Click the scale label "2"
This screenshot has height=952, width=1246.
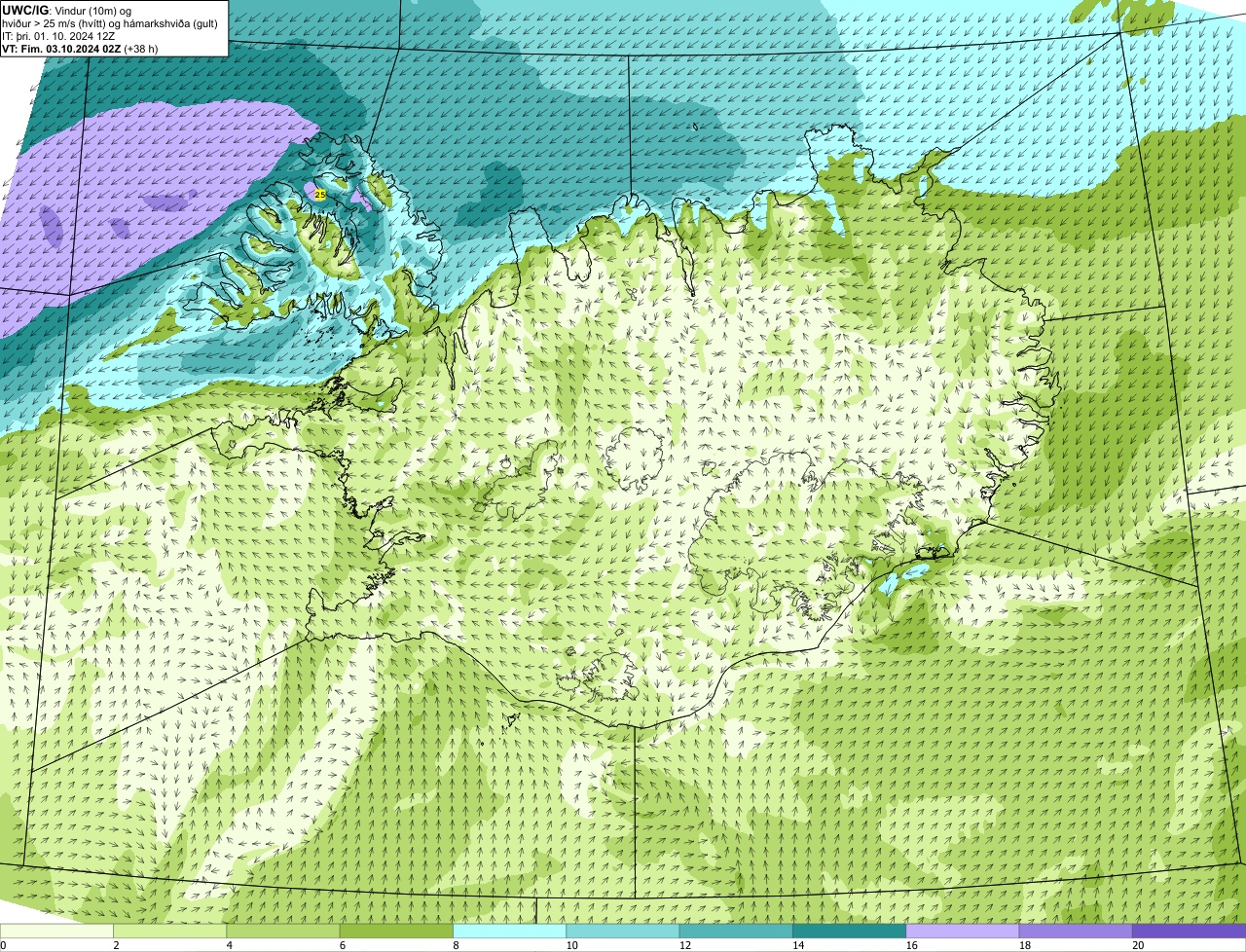point(116,945)
